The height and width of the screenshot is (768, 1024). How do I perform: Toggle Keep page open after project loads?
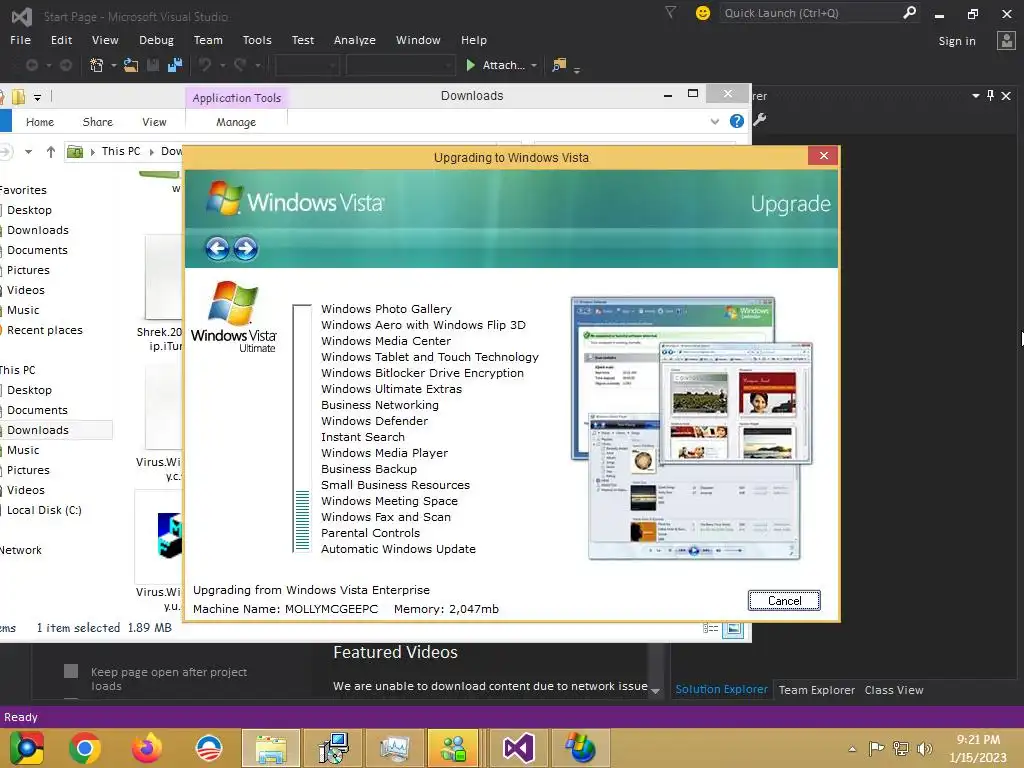71,671
